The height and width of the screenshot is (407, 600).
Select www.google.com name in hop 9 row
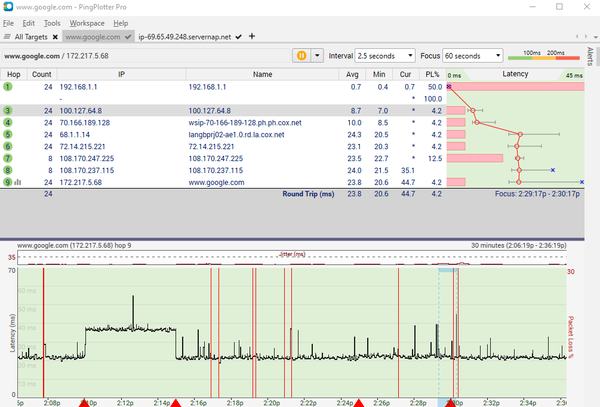[x=216, y=182]
